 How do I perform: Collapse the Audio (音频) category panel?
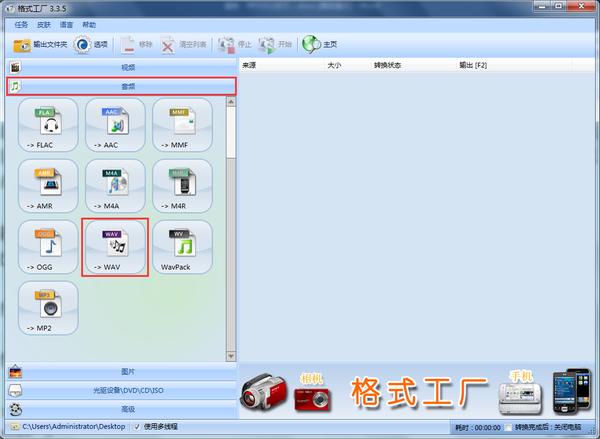(122, 86)
